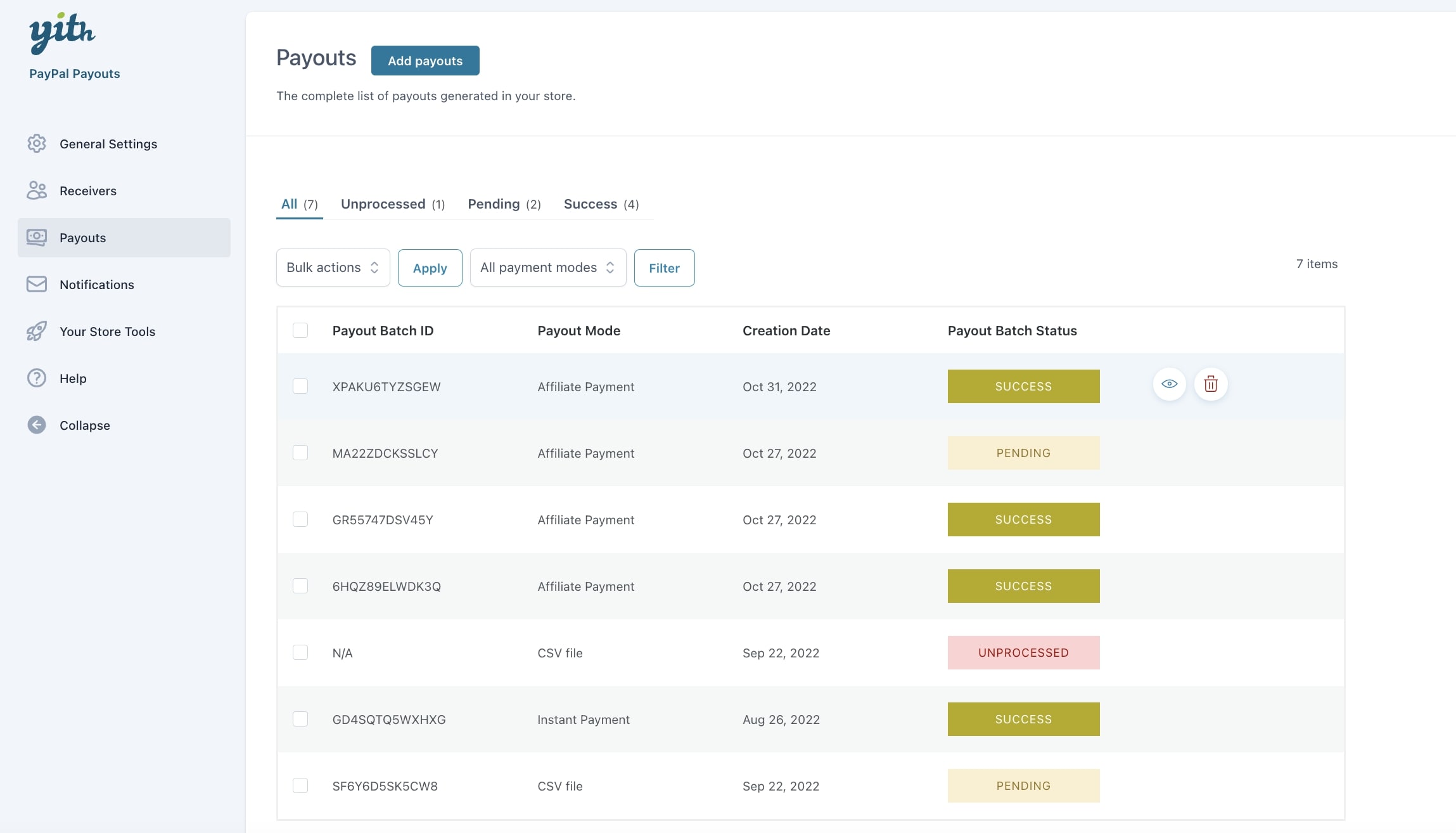
Task: Click the UNPROCESSED badge for N/A row
Action: tap(1023, 652)
